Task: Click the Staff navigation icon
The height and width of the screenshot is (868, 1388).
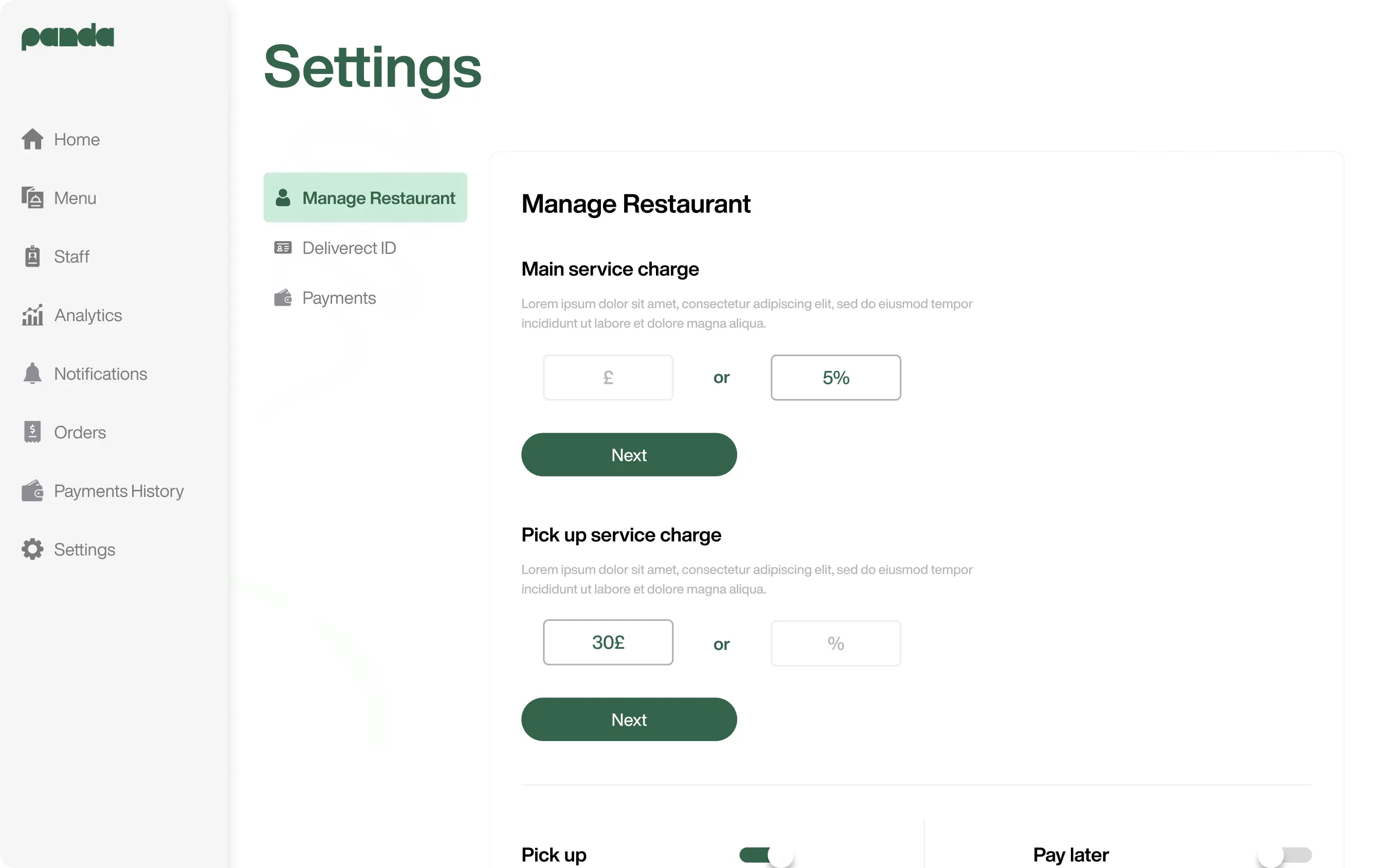Action: [x=32, y=257]
